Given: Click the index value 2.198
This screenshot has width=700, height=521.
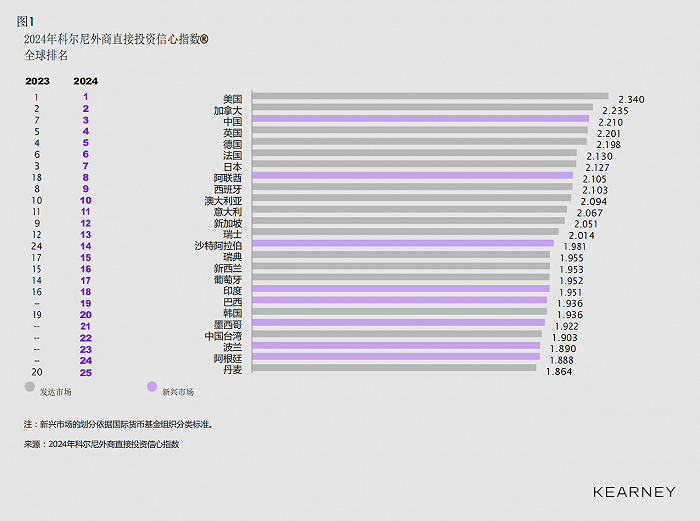Looking at the screenshot, I should [608, 145].
